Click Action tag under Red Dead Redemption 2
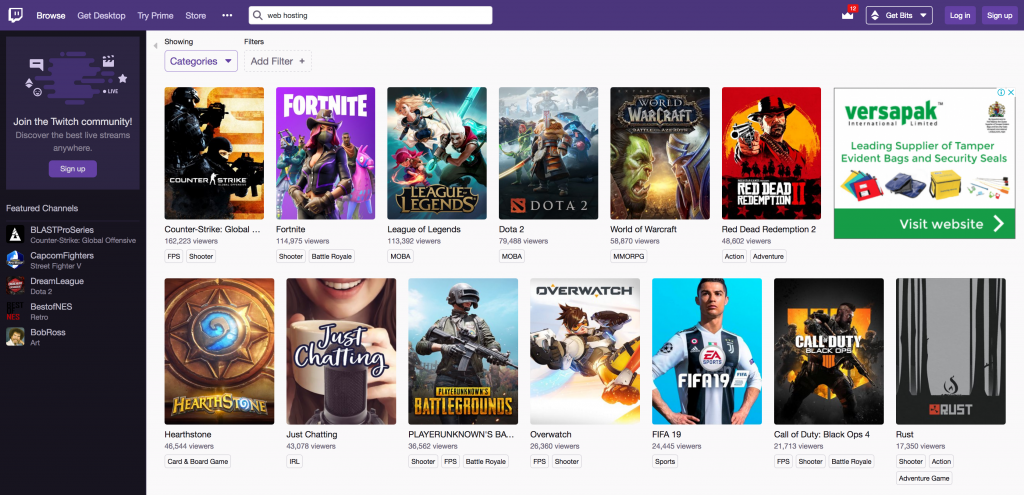This screenshot has height=495, width=1024. [x=735, y=257]
